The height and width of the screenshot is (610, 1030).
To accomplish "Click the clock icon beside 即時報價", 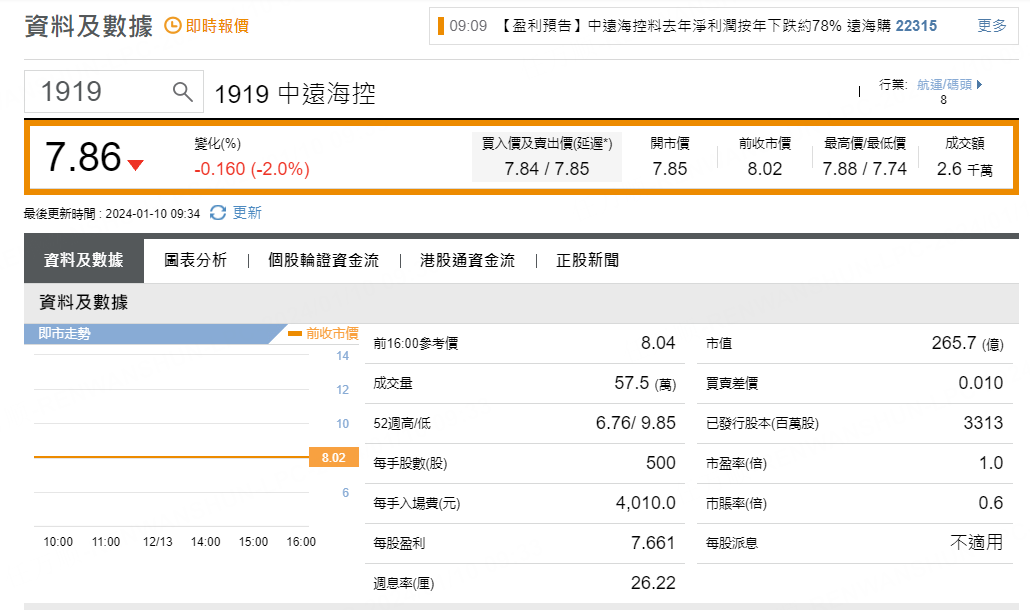I will pos(173,26).
